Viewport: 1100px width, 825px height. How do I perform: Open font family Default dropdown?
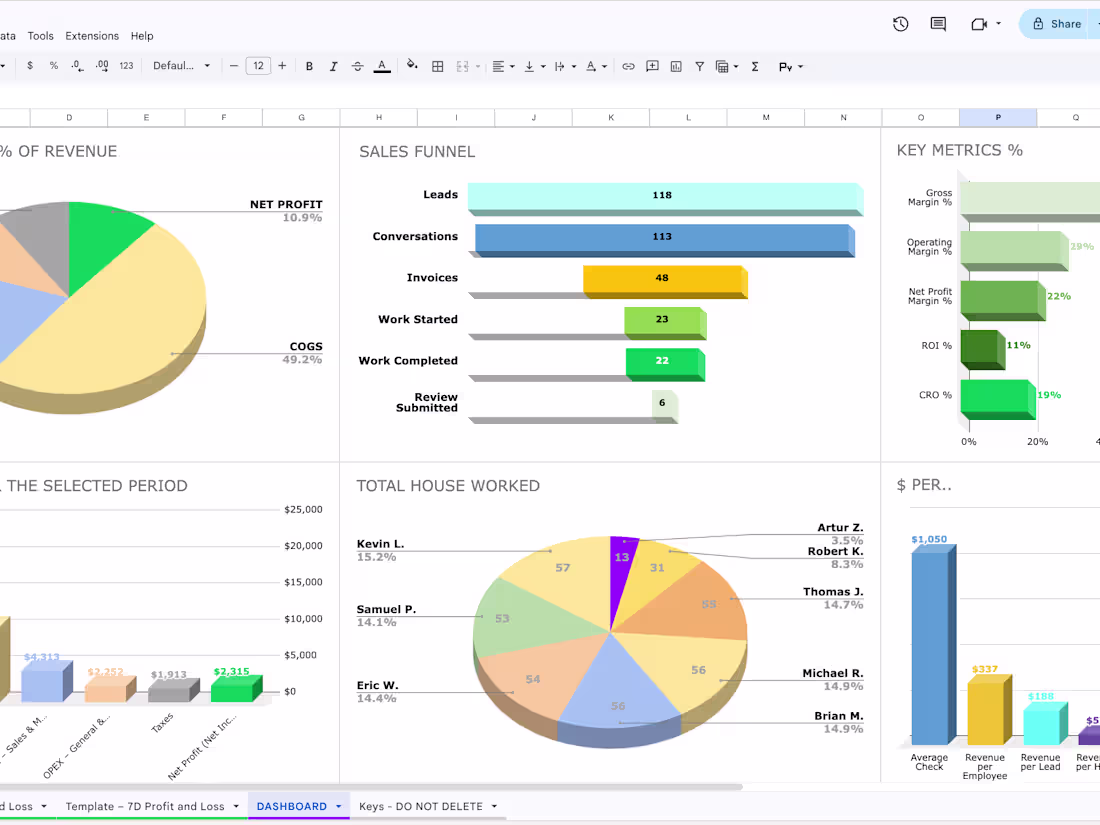click(181, 66)
